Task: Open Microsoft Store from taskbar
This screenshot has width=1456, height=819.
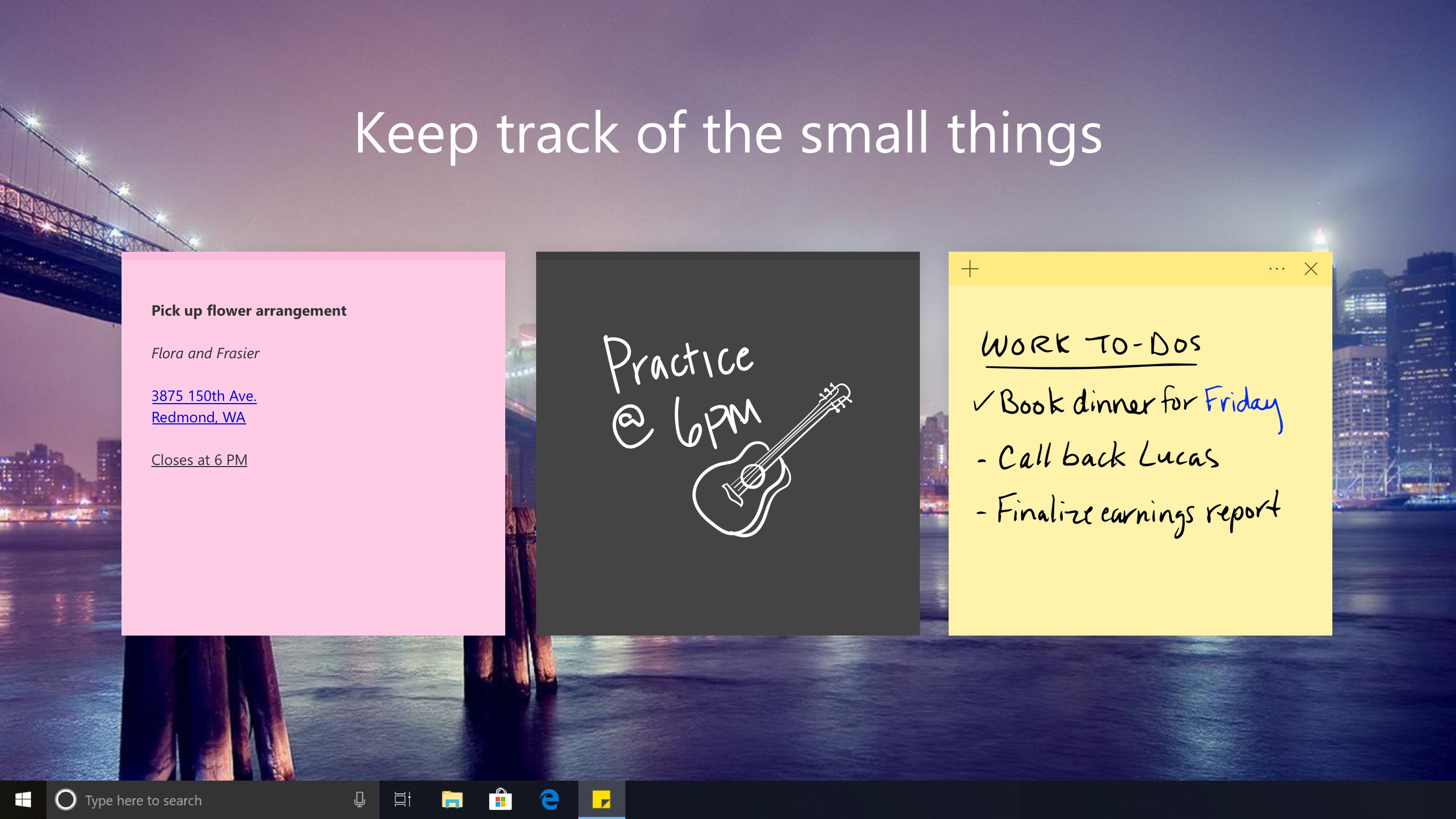Action: [500, 800]
